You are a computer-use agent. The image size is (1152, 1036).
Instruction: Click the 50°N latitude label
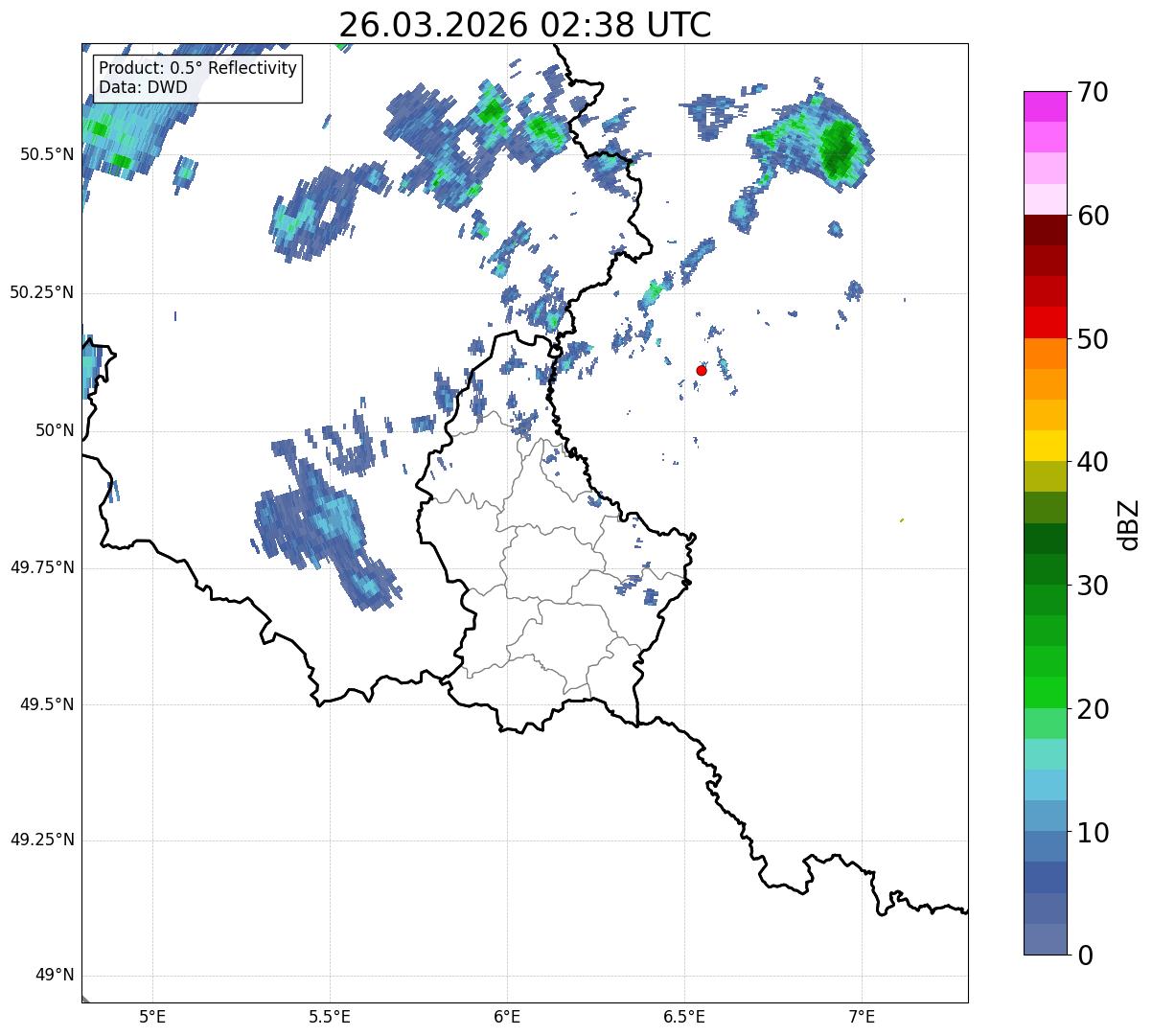(55, 430)
